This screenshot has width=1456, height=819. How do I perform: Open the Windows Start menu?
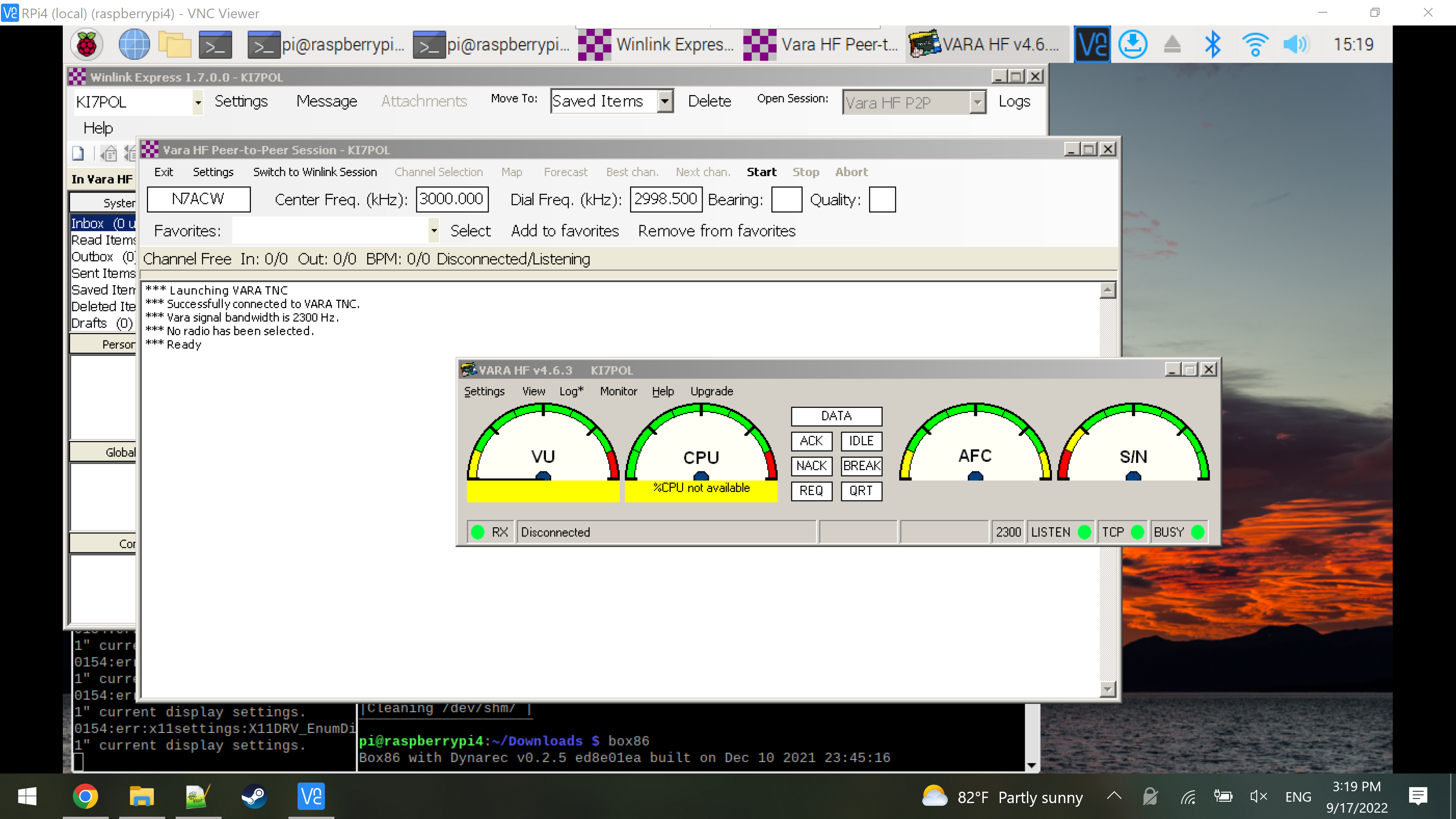tap(27, 796)
